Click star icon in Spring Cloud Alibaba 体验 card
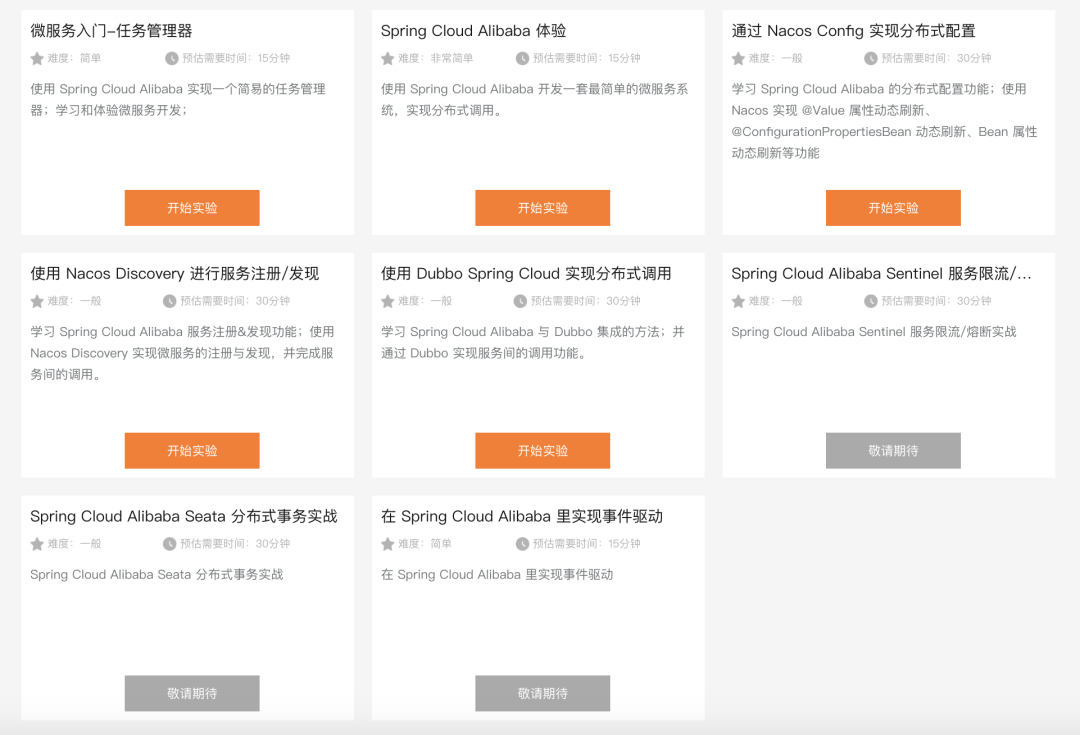The image size is (1080, 735). (388, 59)
